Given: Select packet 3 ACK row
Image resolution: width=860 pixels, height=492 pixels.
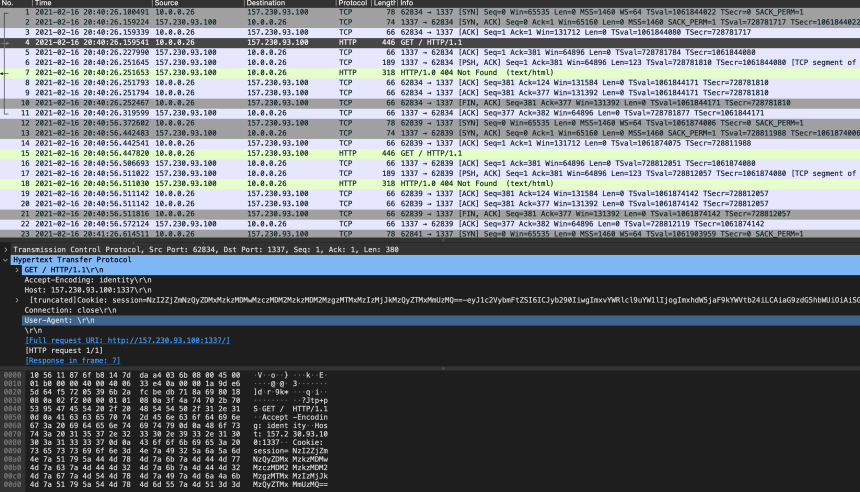Looking at the screenshot, I should point(430,32).
